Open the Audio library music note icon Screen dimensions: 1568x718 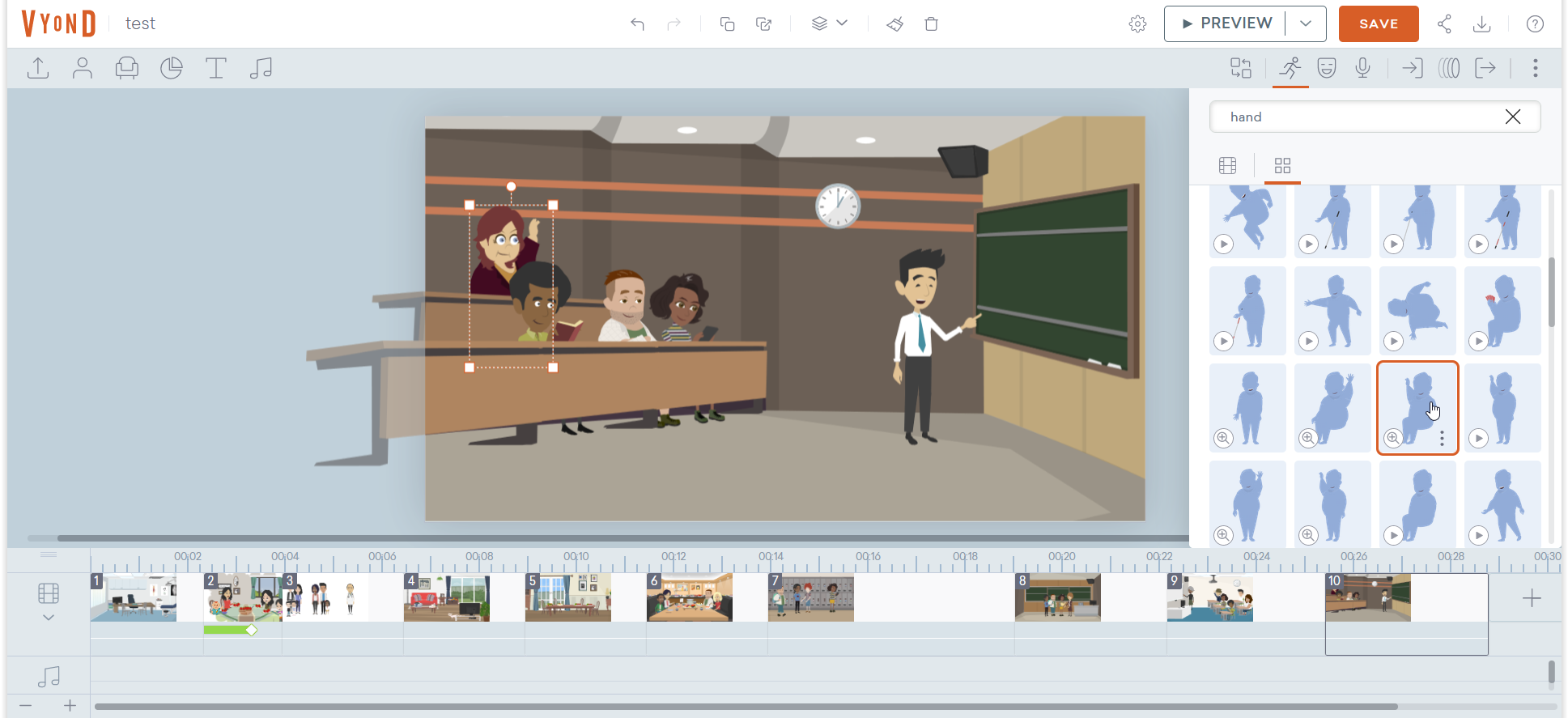(x=260, y=68)
